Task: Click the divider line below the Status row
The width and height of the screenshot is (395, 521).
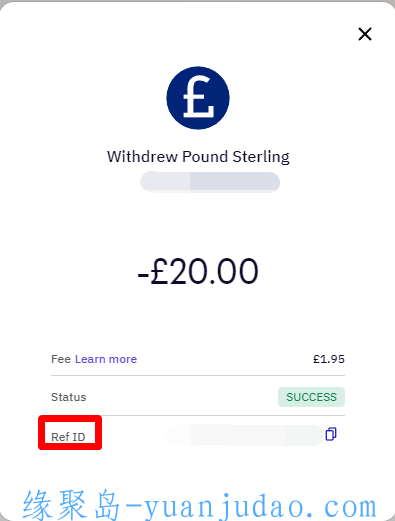Action: click(x=198, y=415)
